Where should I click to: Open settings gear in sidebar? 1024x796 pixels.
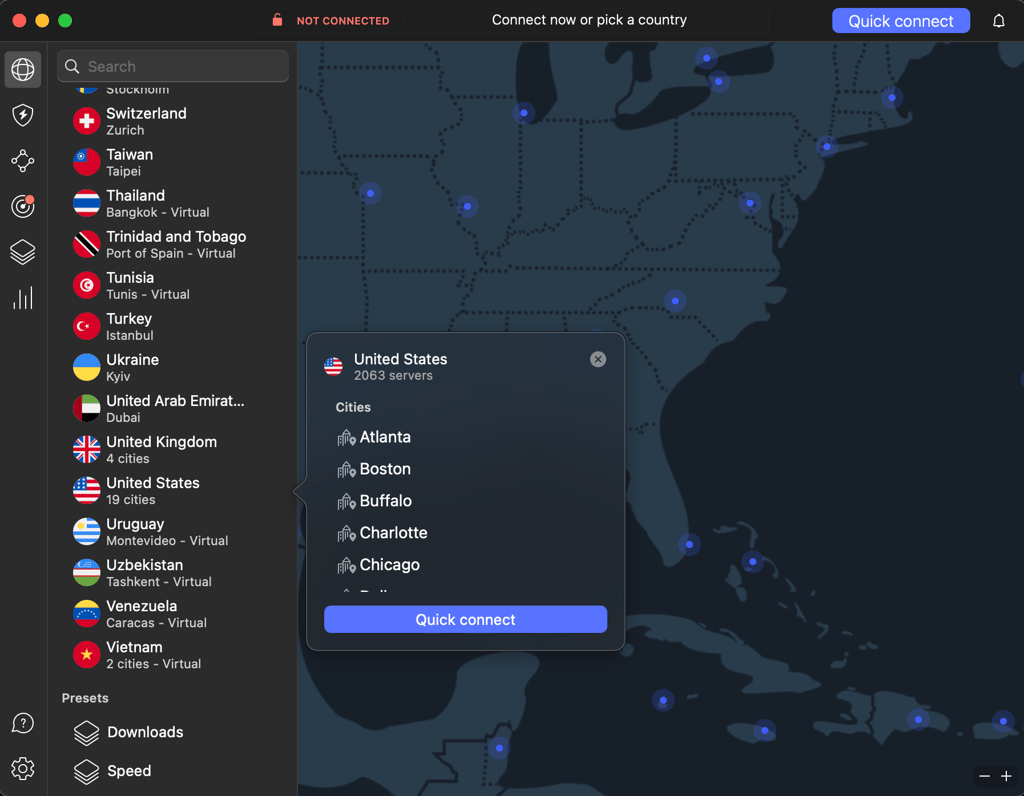23,769
